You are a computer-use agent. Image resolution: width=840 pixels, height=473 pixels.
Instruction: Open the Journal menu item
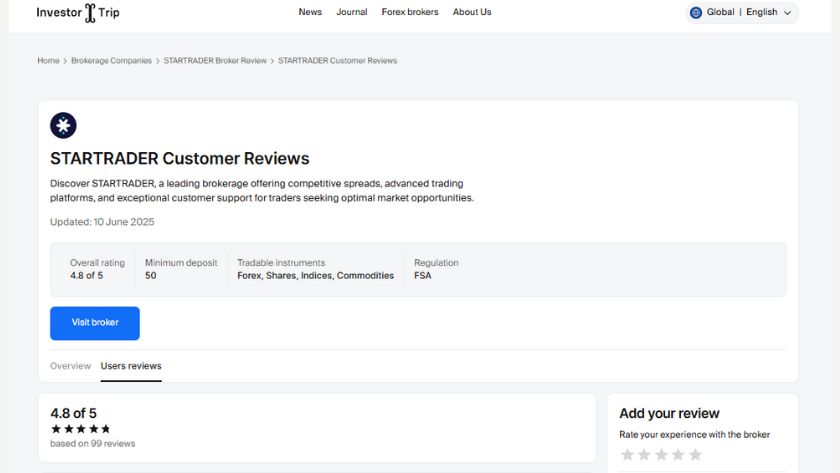pyautogui.click(x=351, y=12)
